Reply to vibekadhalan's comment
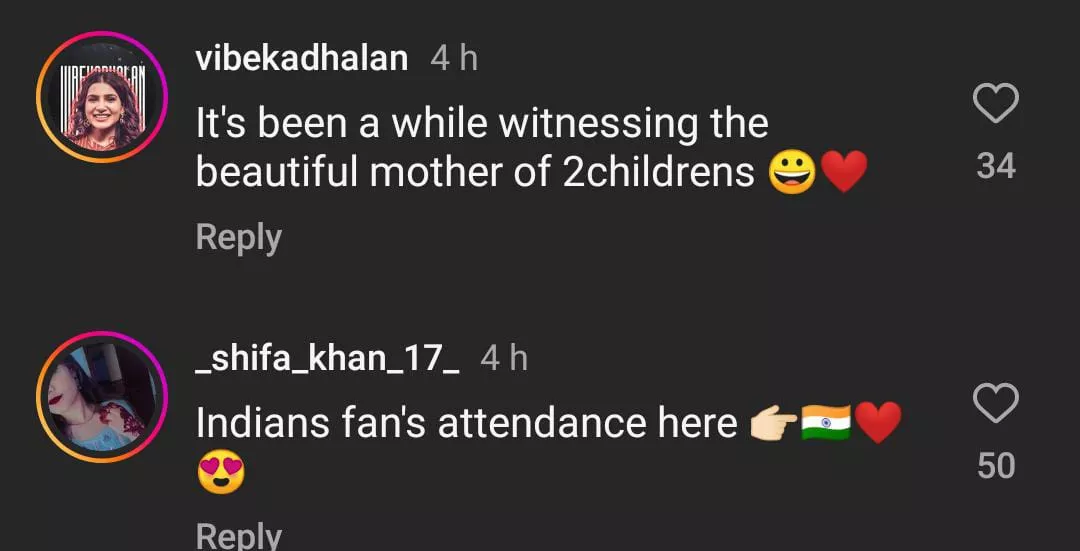1080x551 pixels. coord(238,237)
